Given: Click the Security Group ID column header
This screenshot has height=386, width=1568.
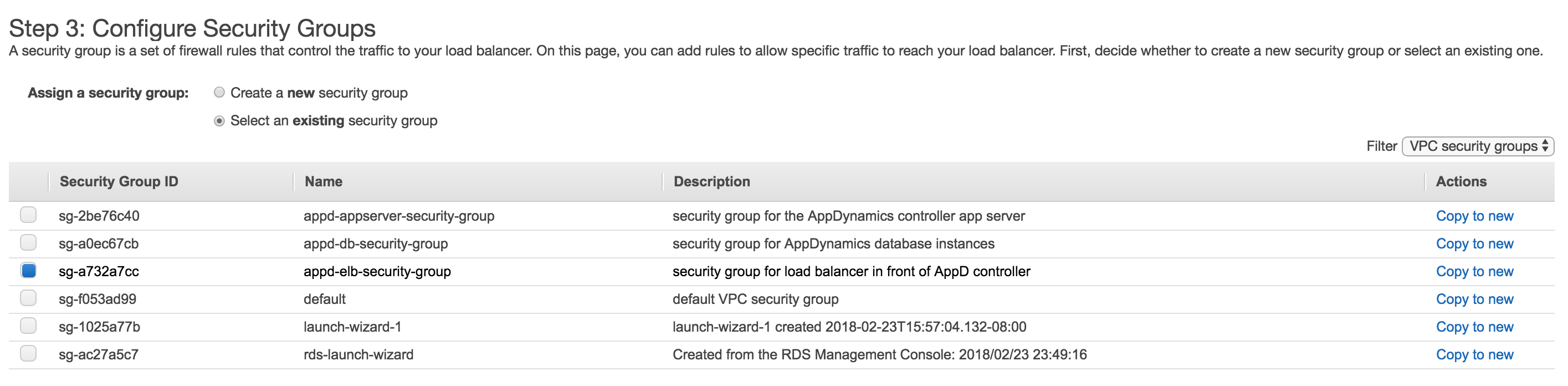Looking at the screenshot, I should click(119, 181).
